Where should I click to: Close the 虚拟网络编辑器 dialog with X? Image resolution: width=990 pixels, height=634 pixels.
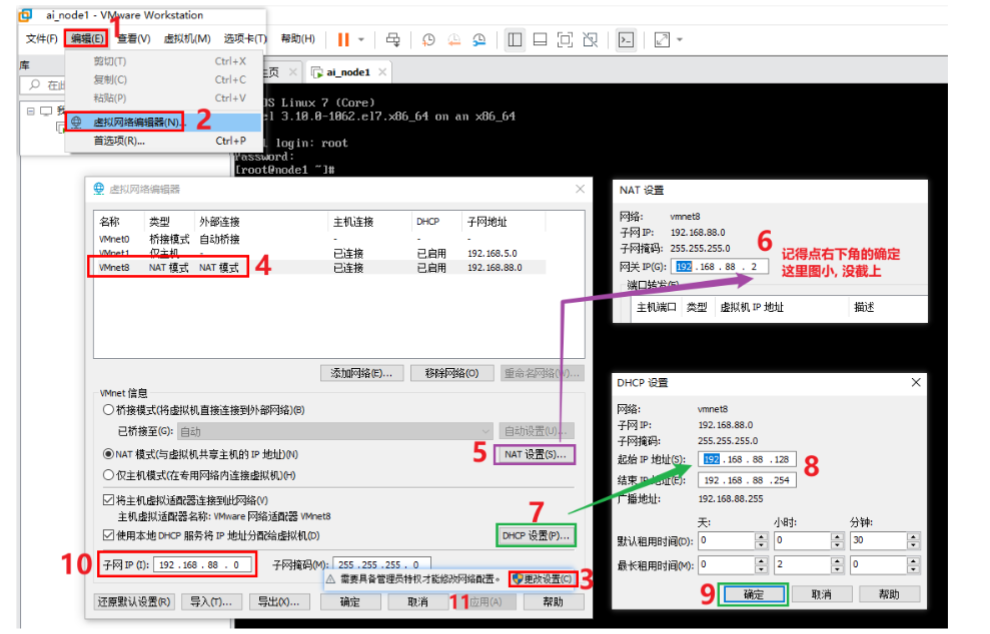coord(580,189)
